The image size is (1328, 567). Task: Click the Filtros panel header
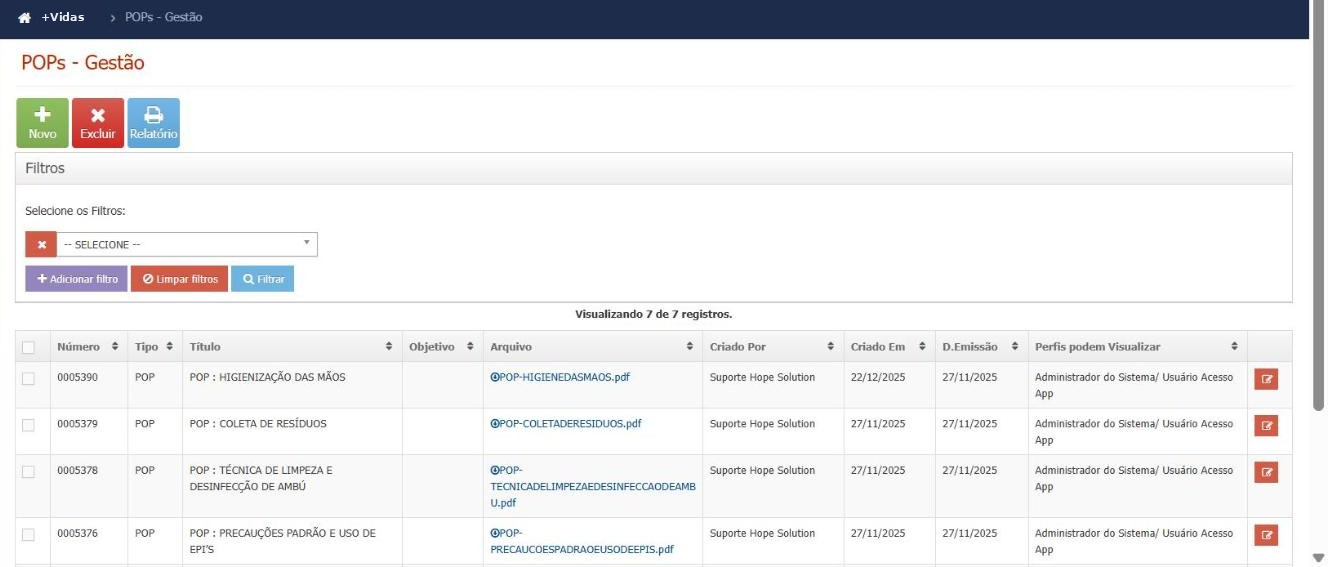[x=654, y=168]
